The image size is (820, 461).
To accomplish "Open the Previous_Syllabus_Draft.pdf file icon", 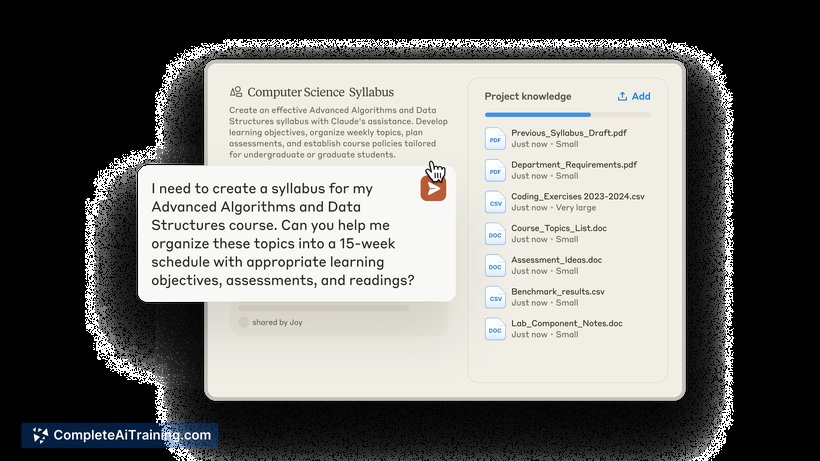I will point(495,139).
